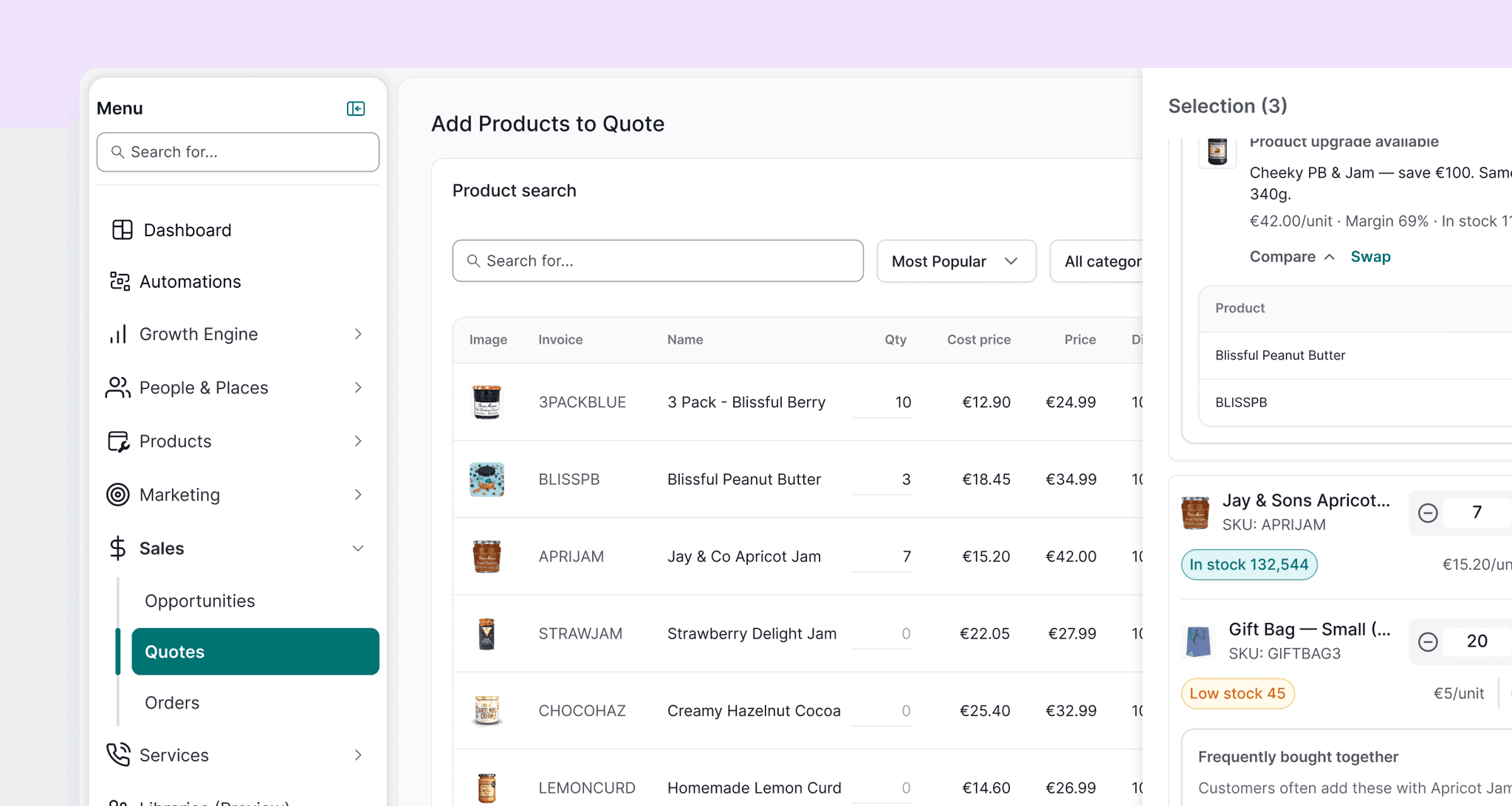Image resolution: width=1512 pixels, height=806 pixels.
Task: Expand the People & Places submenu chevron
Action: (358, 387)
